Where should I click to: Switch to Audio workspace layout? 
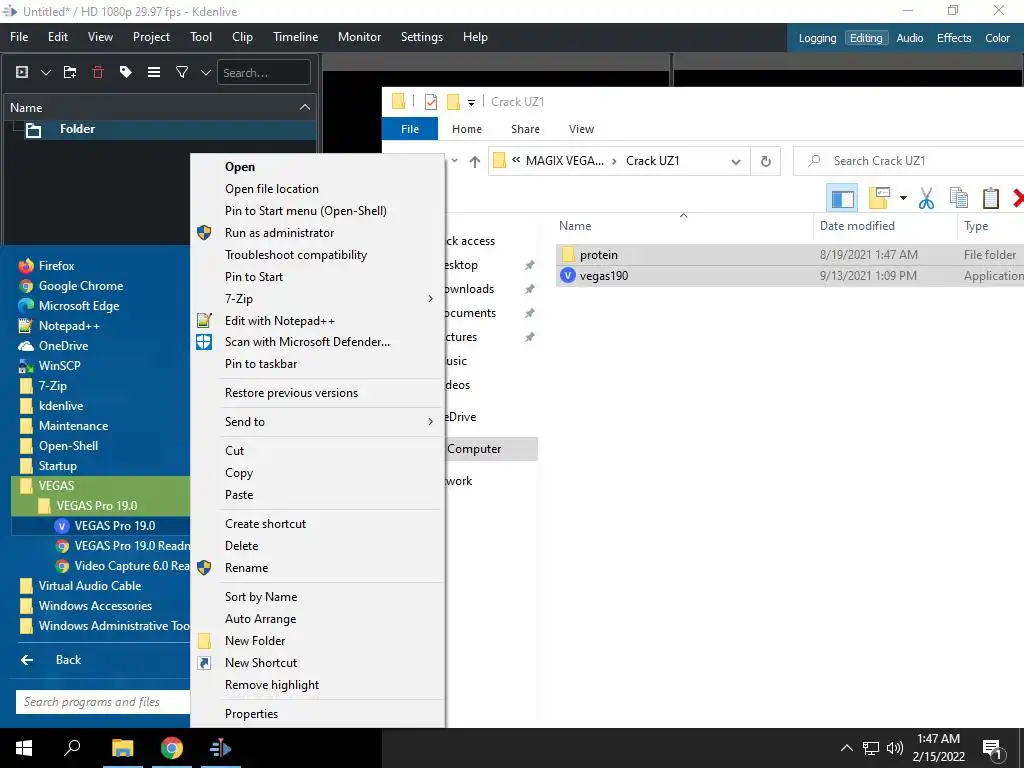[909, 38]
